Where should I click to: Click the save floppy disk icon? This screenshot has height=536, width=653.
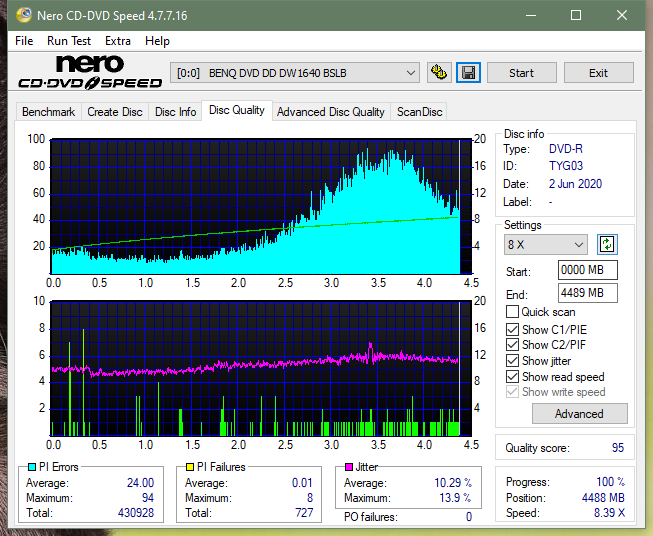pos(468,73)
